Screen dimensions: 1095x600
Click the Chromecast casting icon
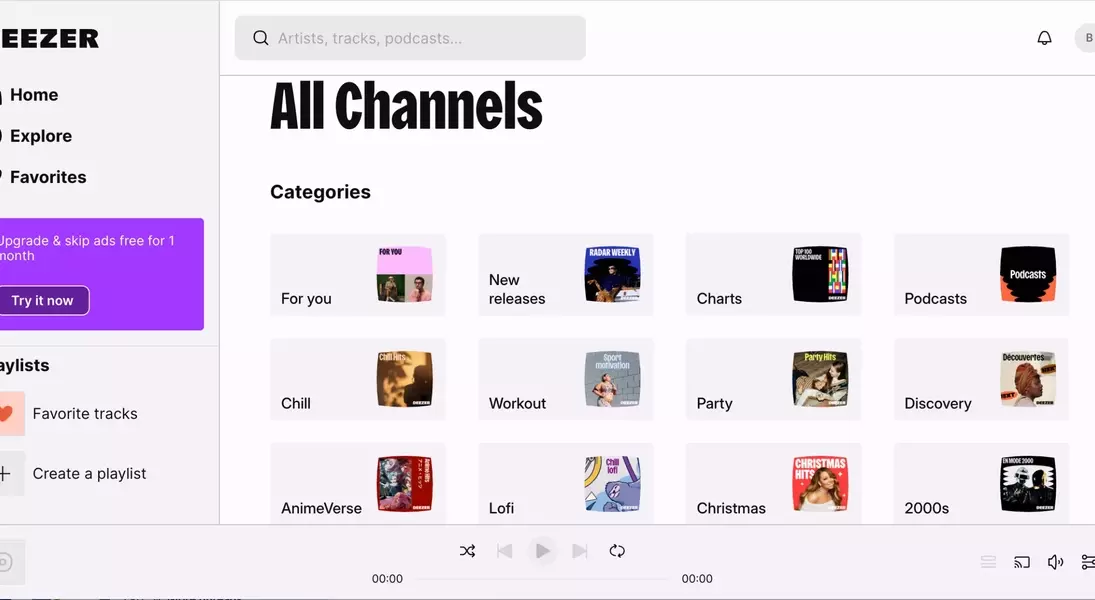tap(1021, 561)
